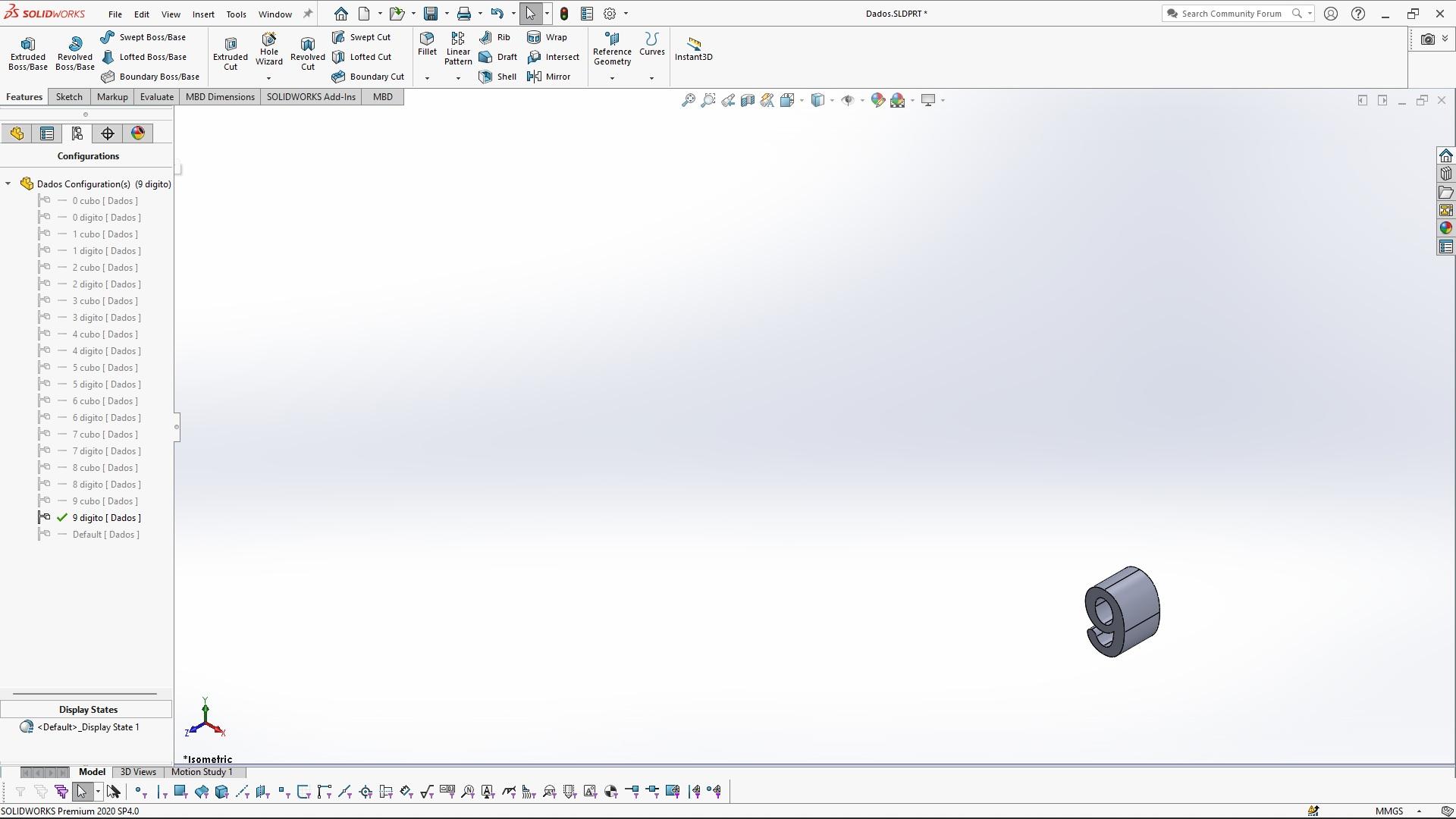Click the 3D model of digit 9
The image size is (1456, 819).
point(1122,611)
